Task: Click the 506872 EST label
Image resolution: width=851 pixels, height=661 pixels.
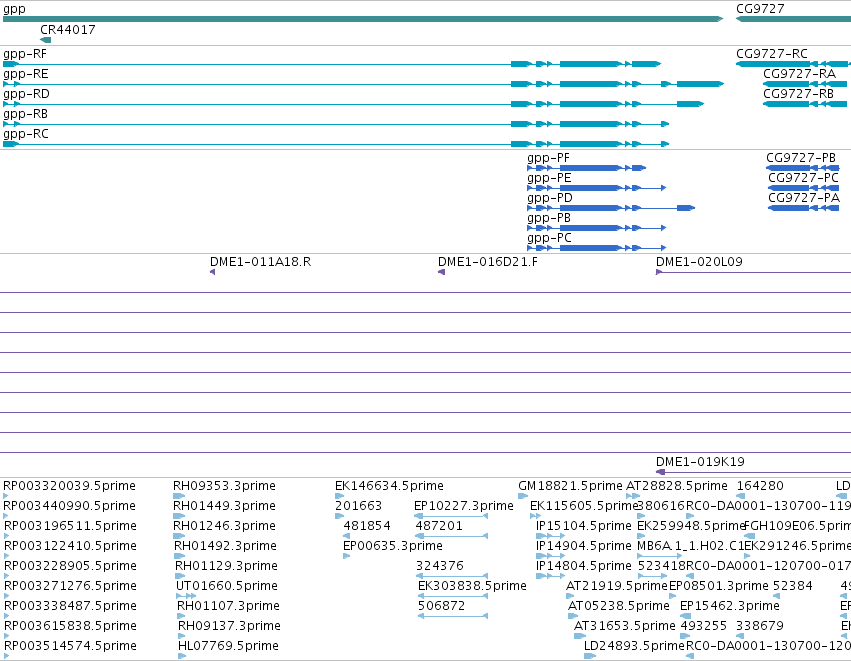Action: tap(441, 606)
